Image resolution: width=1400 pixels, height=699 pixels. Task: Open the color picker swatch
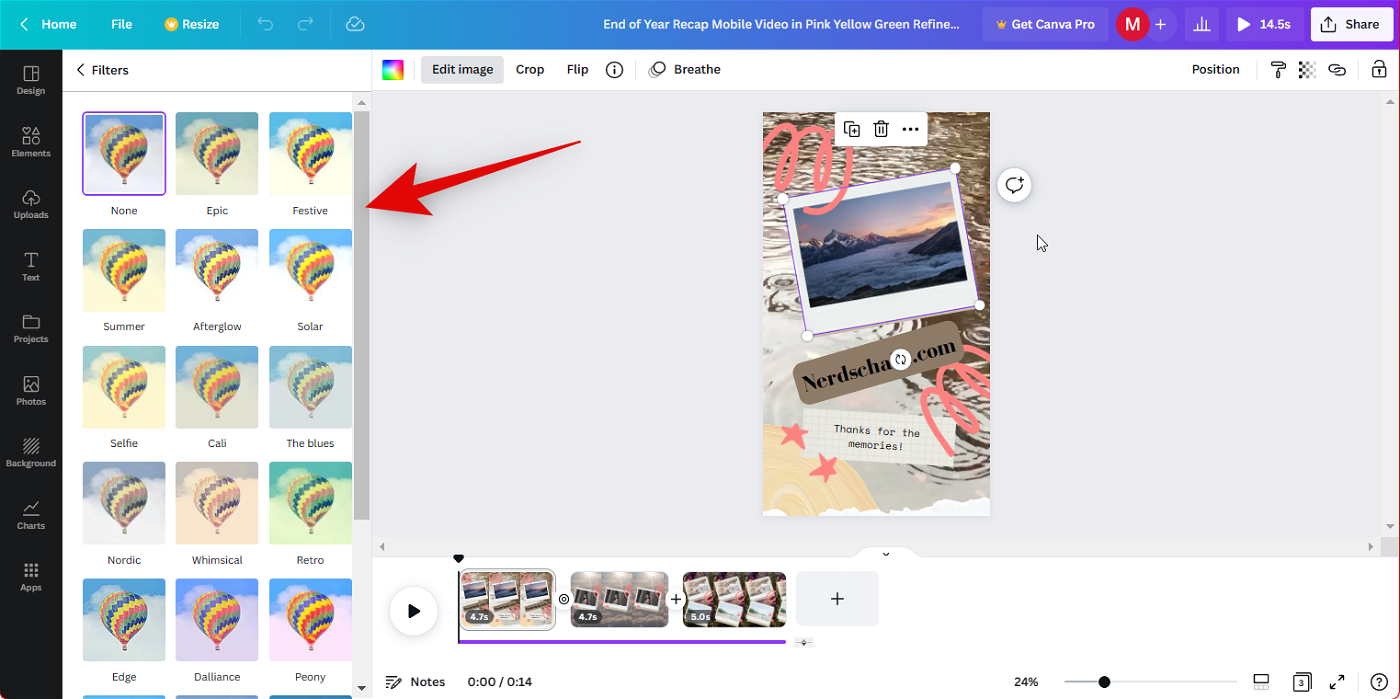click(393, 69)
